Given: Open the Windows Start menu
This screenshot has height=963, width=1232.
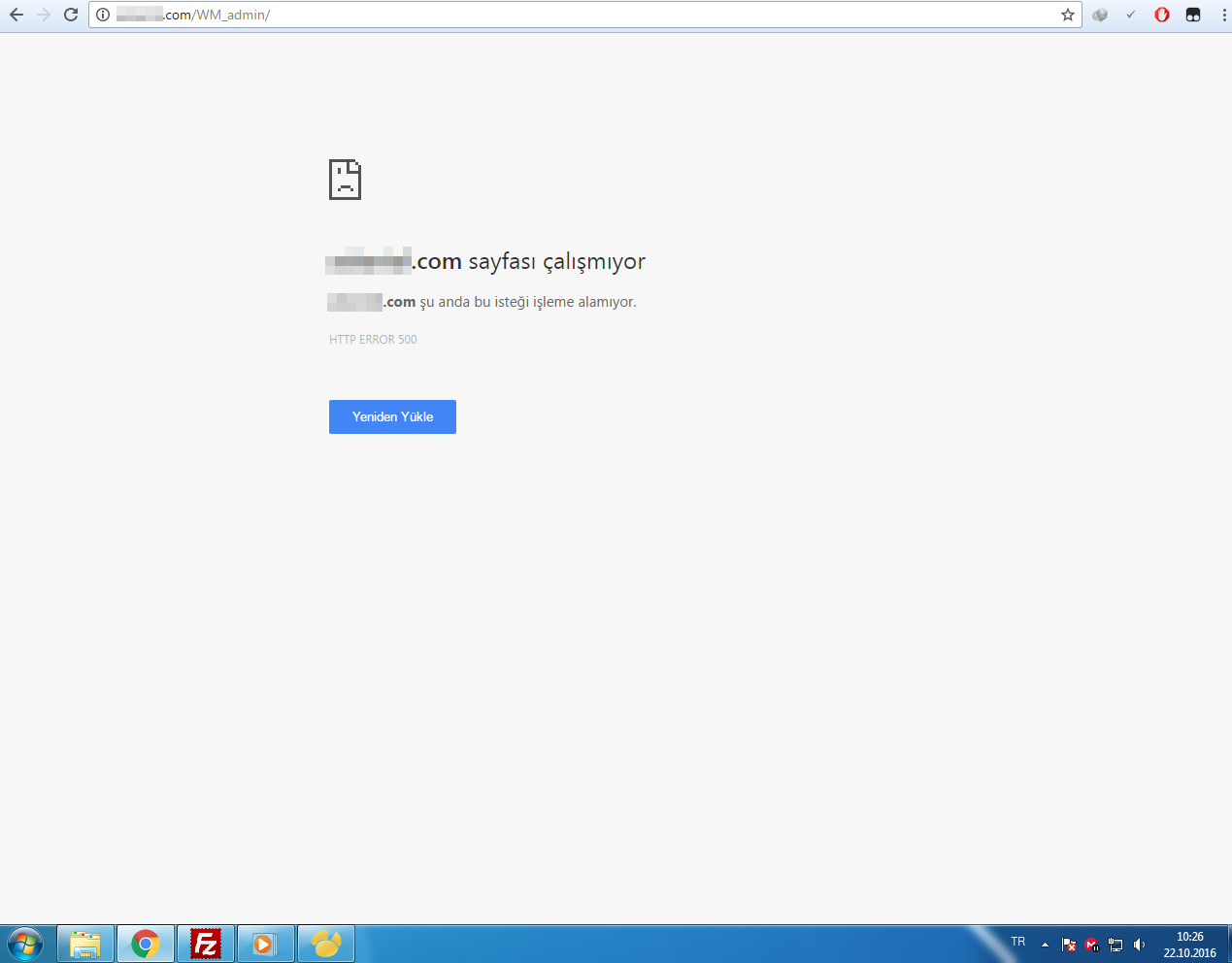Looking at the screenshot, I should (x=25, y=944).
